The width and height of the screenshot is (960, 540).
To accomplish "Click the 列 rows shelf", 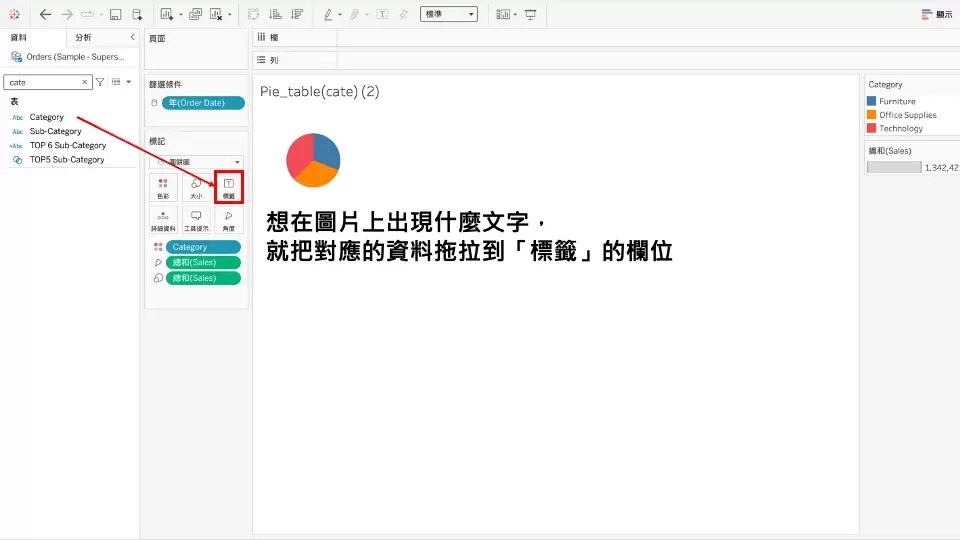I will tap(606, 60).
